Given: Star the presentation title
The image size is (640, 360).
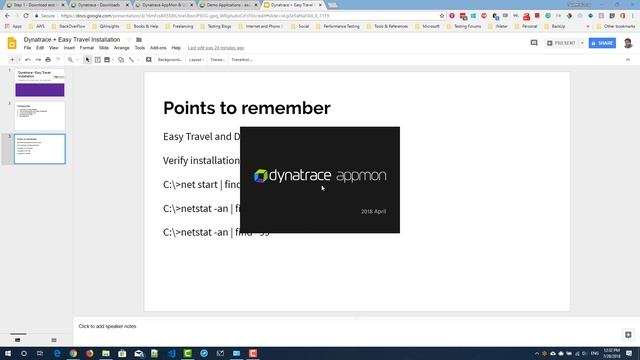Looking at the screenshot, I should click(129, 40).
